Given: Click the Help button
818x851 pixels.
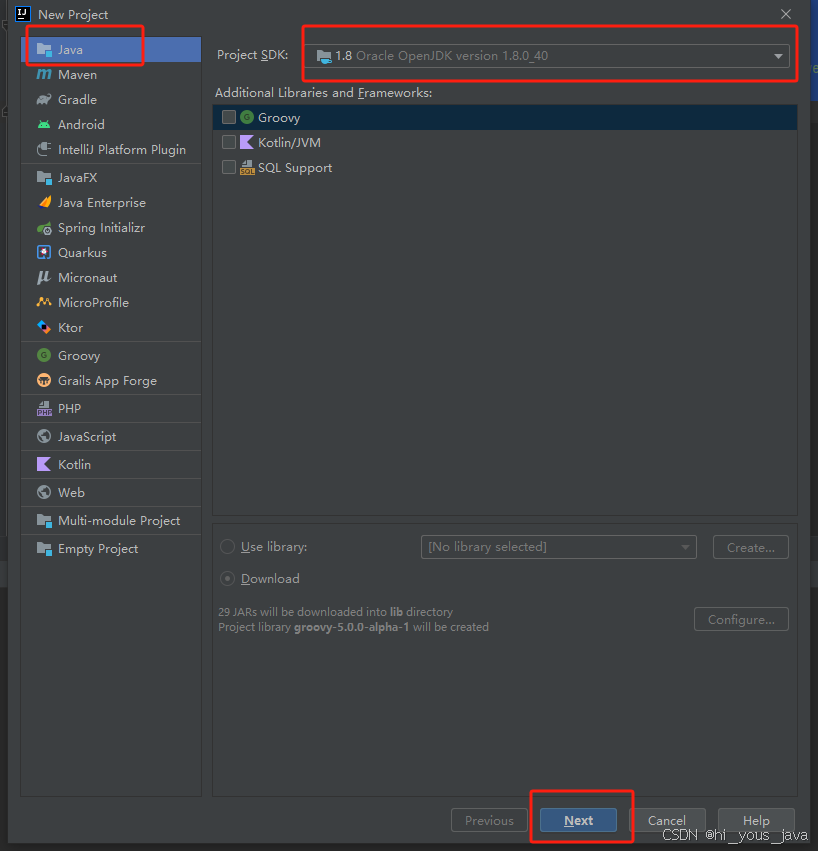Looking at the screenshot, I should click(x=756, y=820).
